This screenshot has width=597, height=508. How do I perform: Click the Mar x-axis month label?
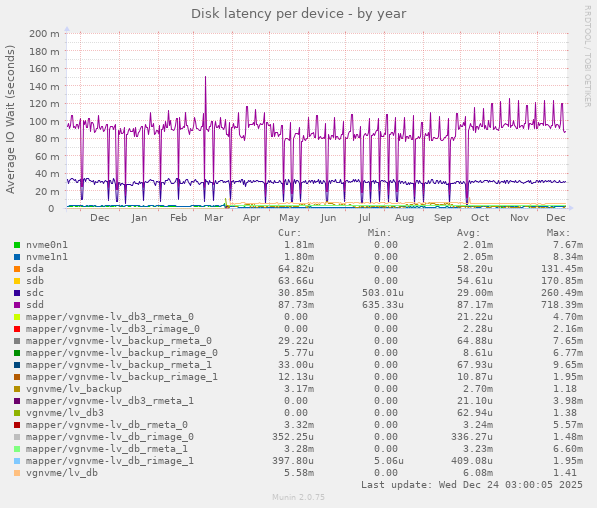point(214,218)
